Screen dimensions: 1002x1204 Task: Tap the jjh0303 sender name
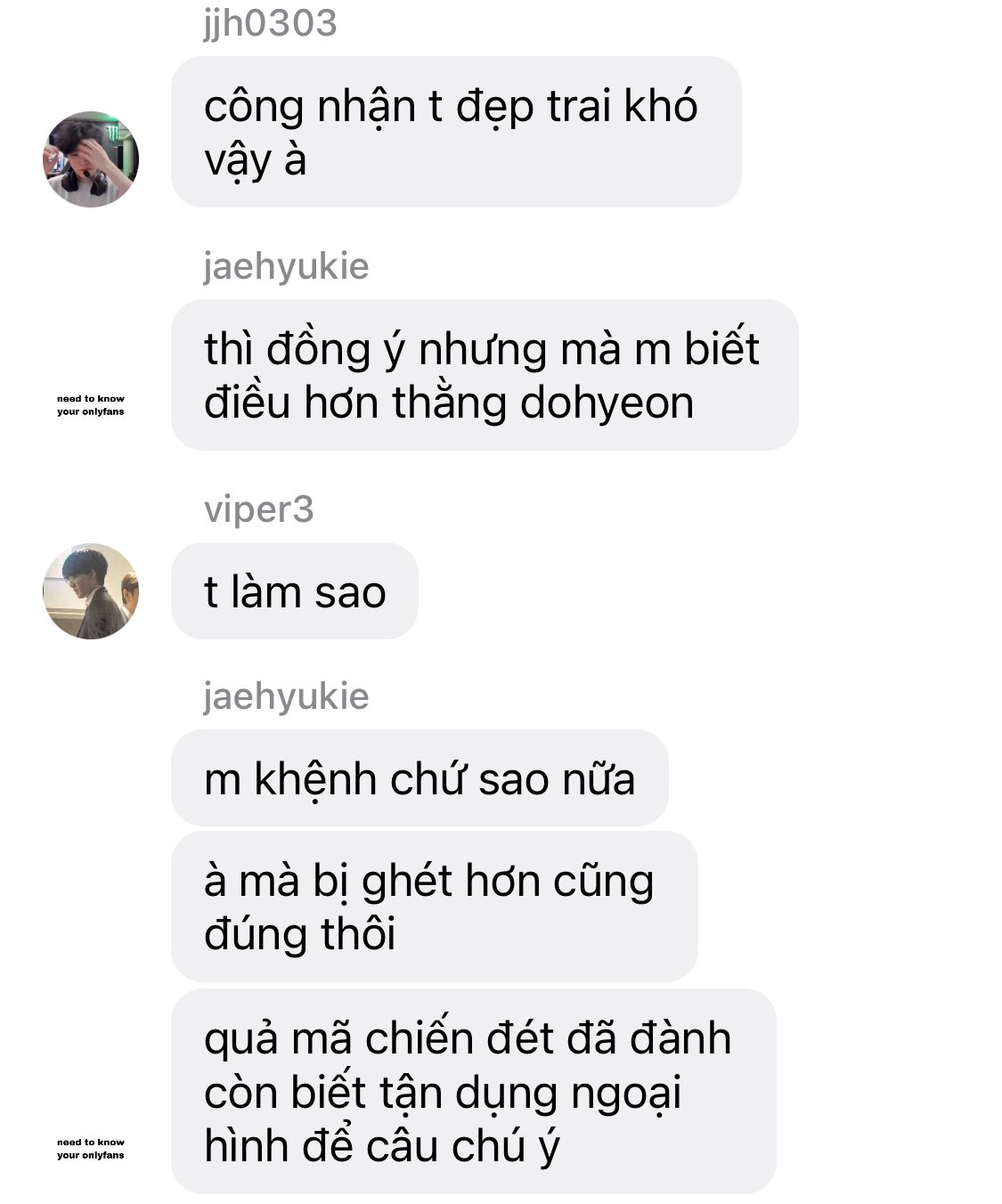click(271, 23)
